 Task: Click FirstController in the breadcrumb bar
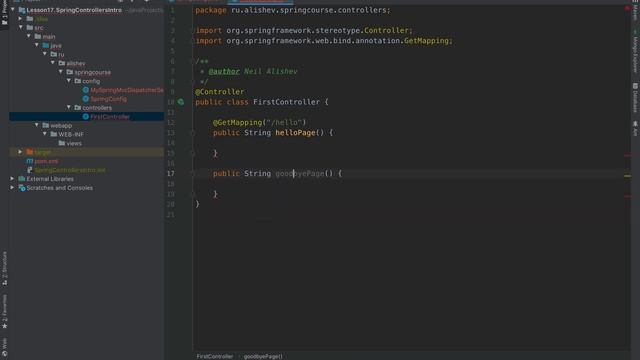[x=215, y=356]
